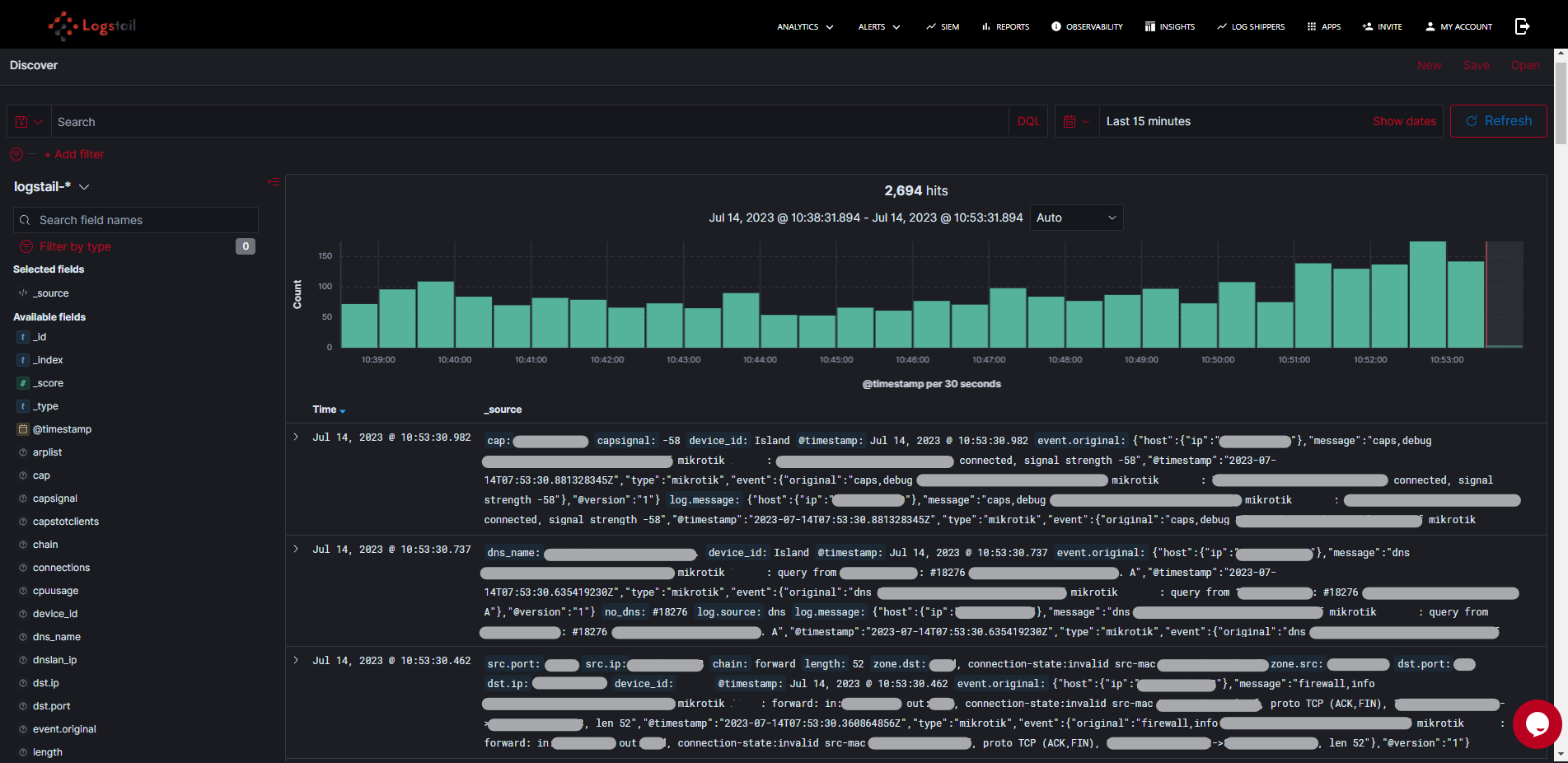Image resolution: width=1568 pixels, height=763 pixels.
Task: Click the Insights icon
Action: (x=1150, y=26)
